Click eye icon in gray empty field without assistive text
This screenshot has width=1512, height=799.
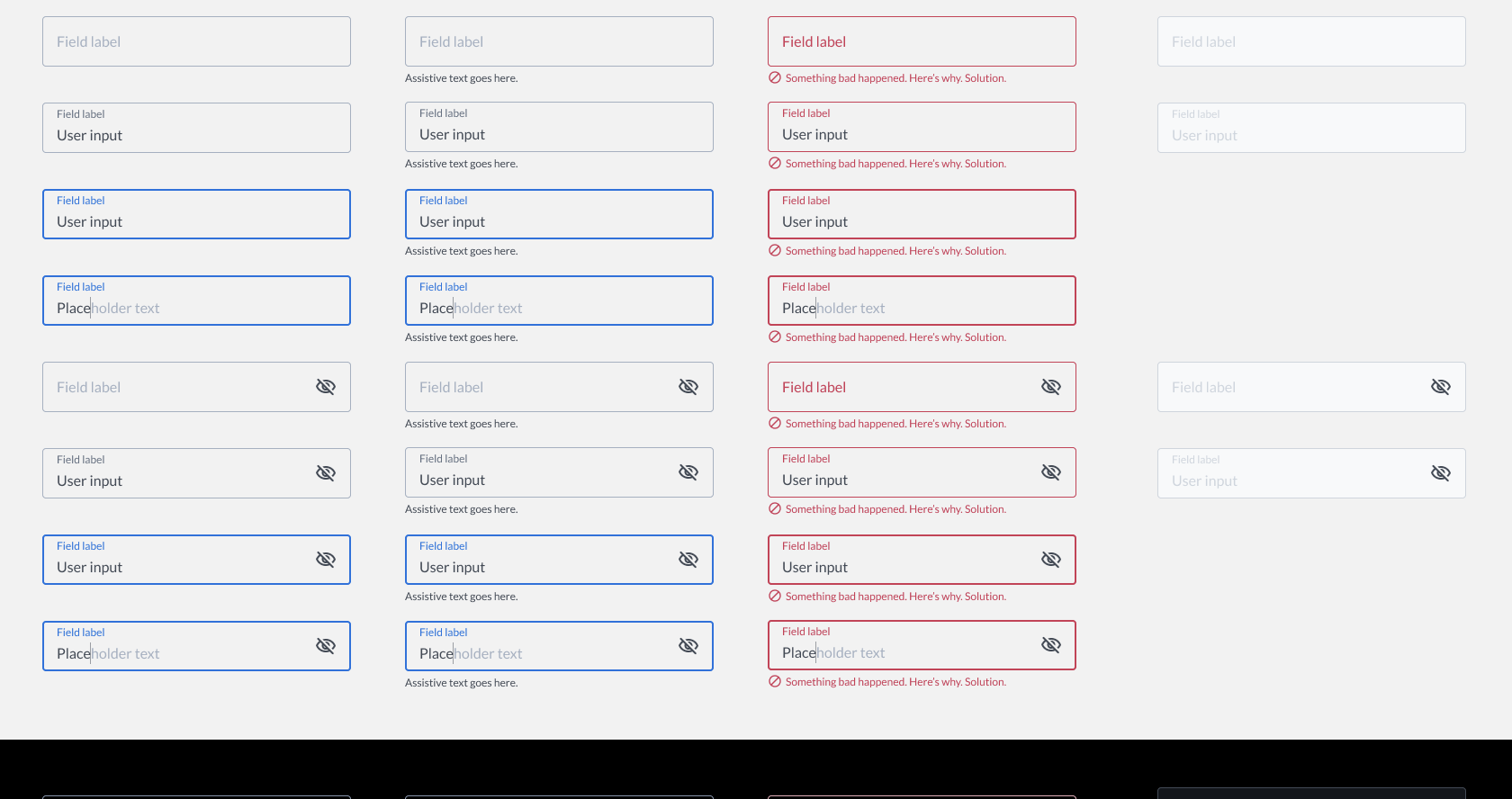[x=325, y=387]
